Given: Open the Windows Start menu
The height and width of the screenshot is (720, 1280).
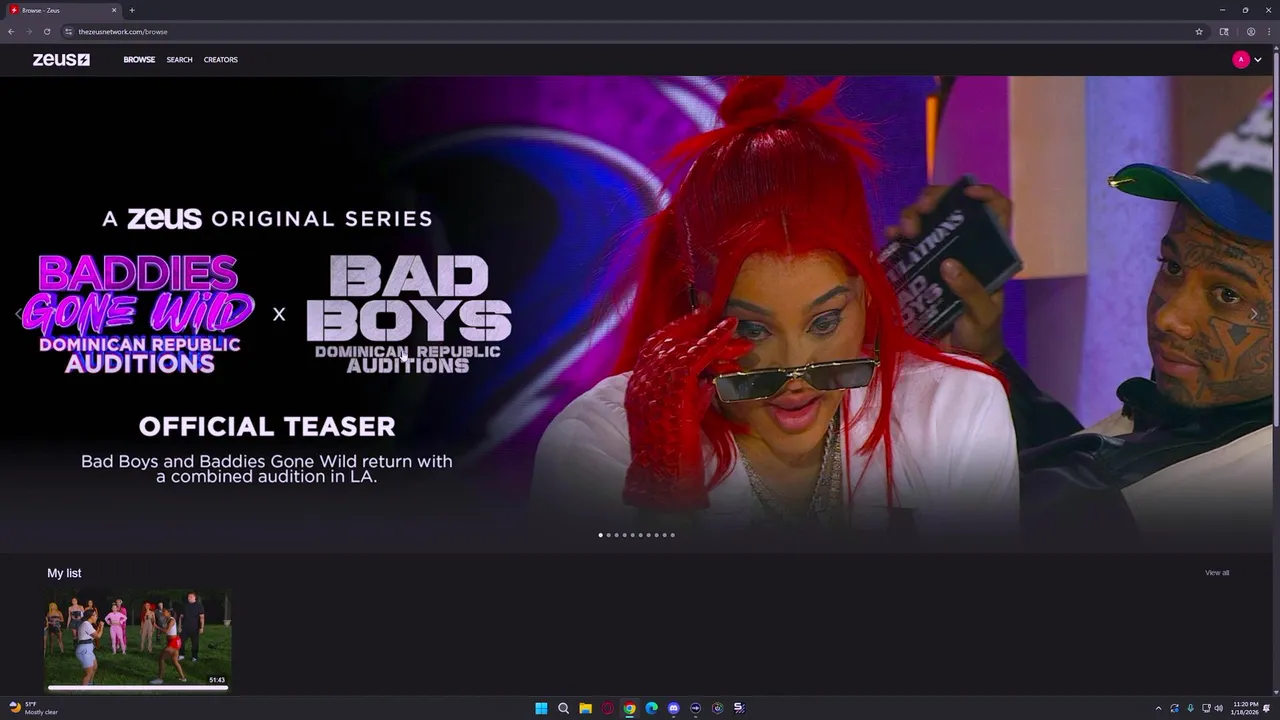Looking at the screenshot, I should point(541,708).
